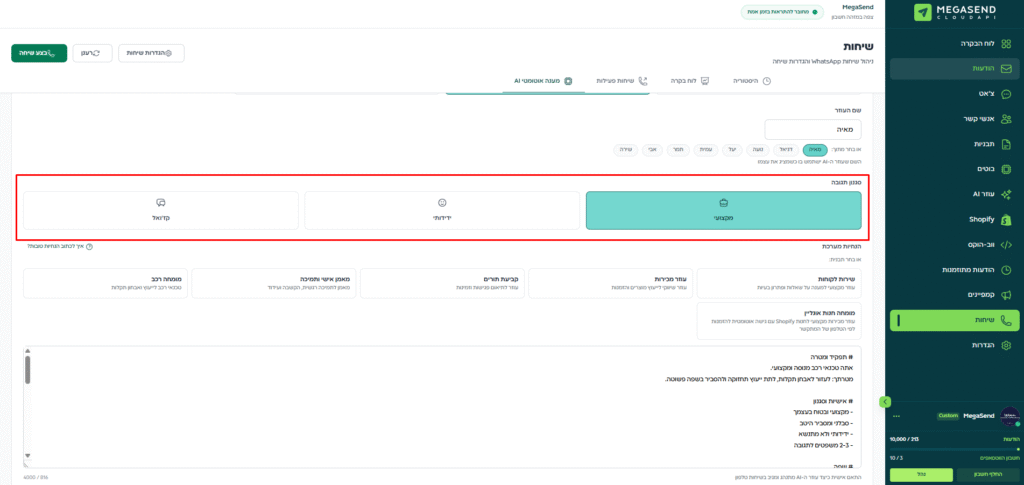
Task: Open account options three-dots menu
Action: point(897,416)
